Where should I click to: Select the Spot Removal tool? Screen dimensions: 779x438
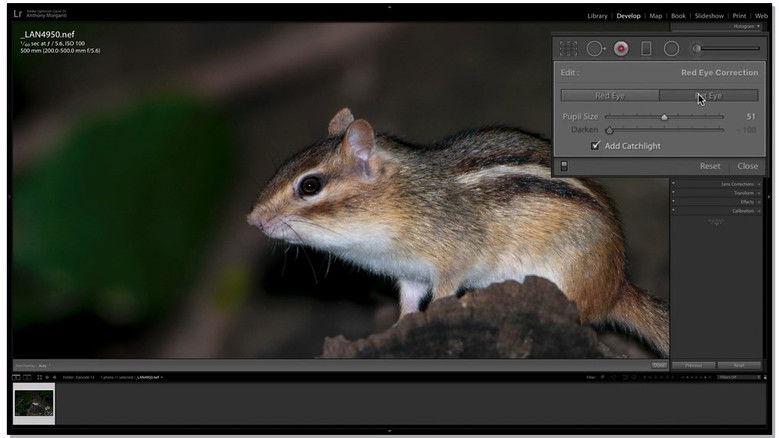(596, 48)
